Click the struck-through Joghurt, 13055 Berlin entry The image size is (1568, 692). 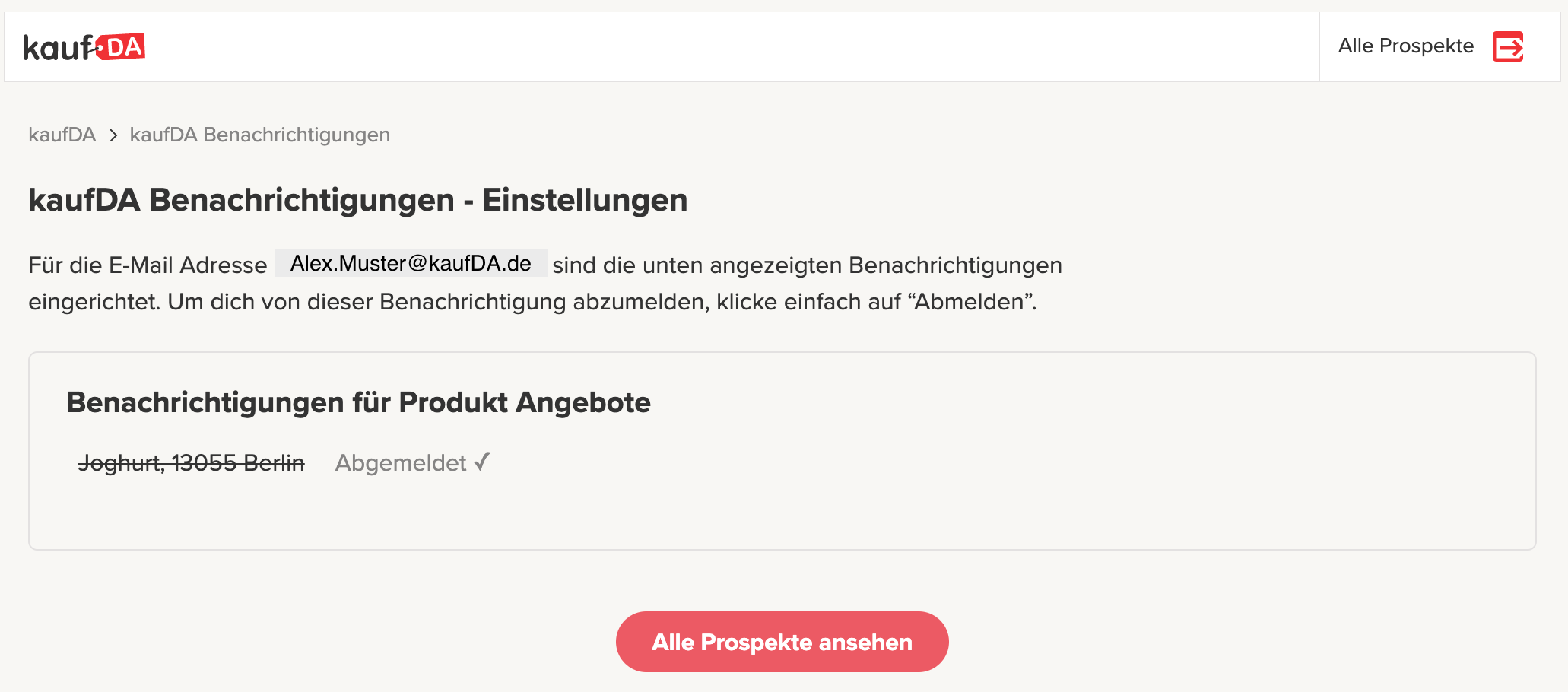tap(192, 462)
